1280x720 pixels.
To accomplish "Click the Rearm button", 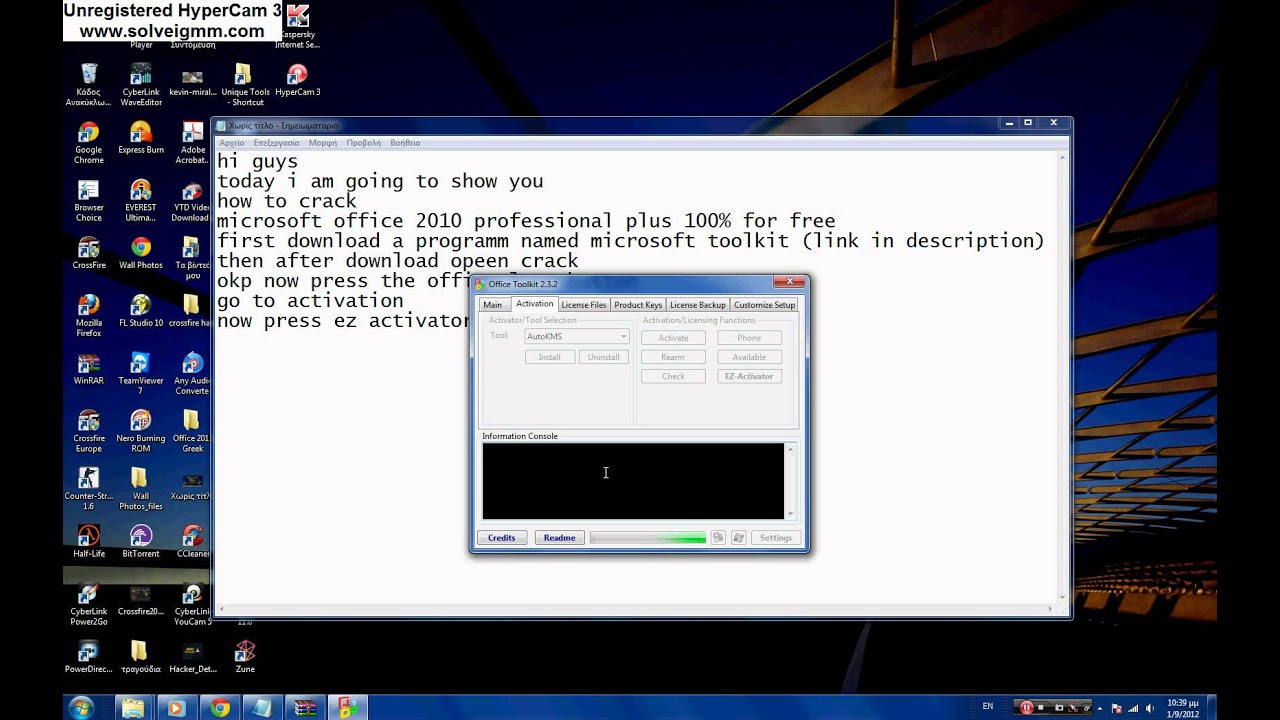I will pyautogui.click(x=673, y=357).
